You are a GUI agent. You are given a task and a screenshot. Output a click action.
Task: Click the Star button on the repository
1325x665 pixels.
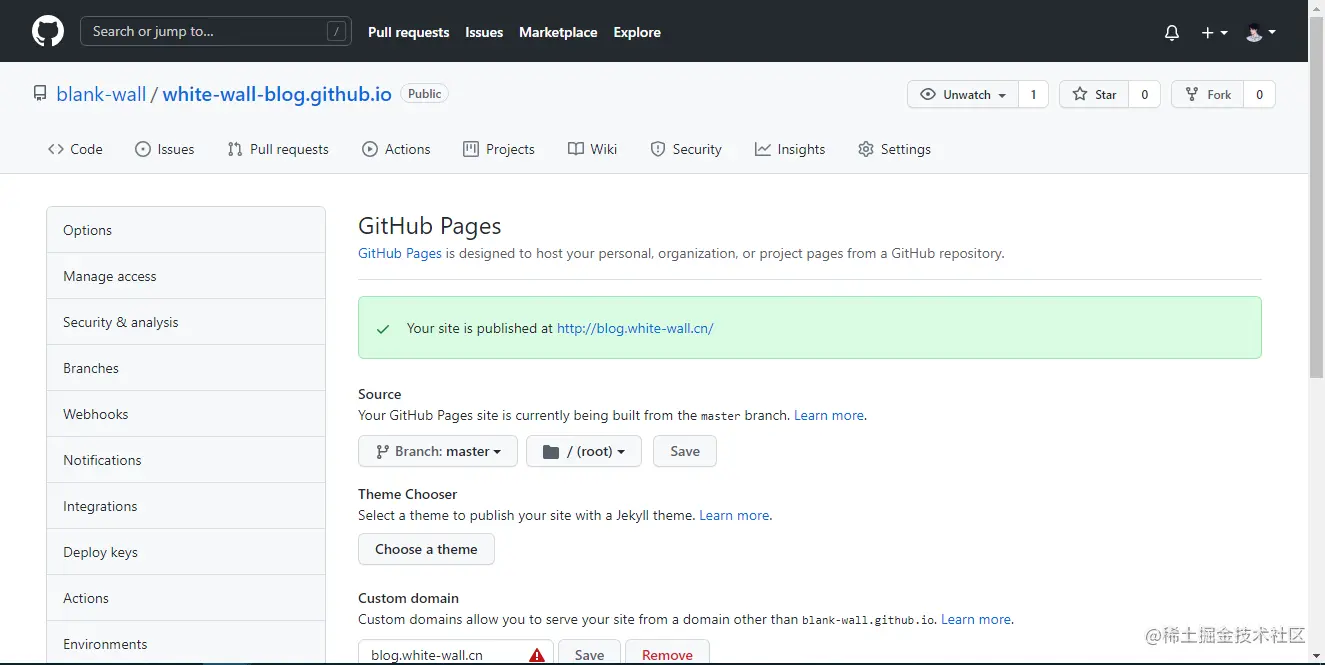(x=1094, y=95)
